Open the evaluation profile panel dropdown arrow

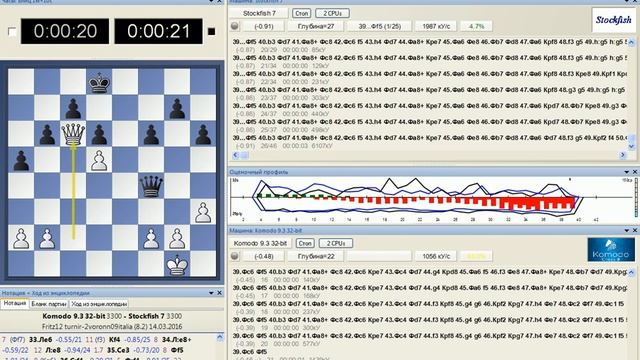[627, 172]
